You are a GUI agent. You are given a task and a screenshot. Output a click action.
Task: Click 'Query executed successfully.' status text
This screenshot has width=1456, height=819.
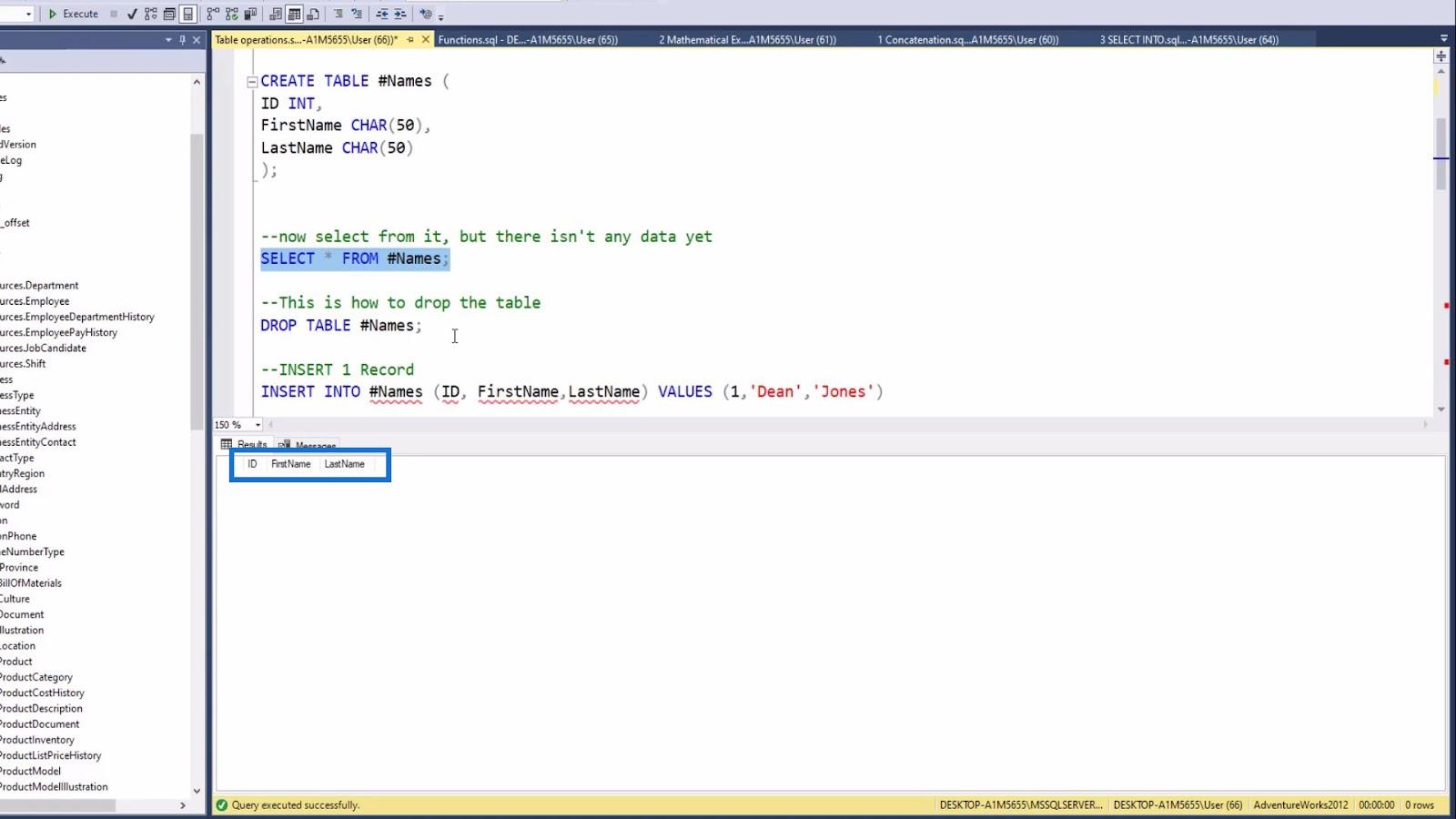pyautogui.click(x=296, y=805)
